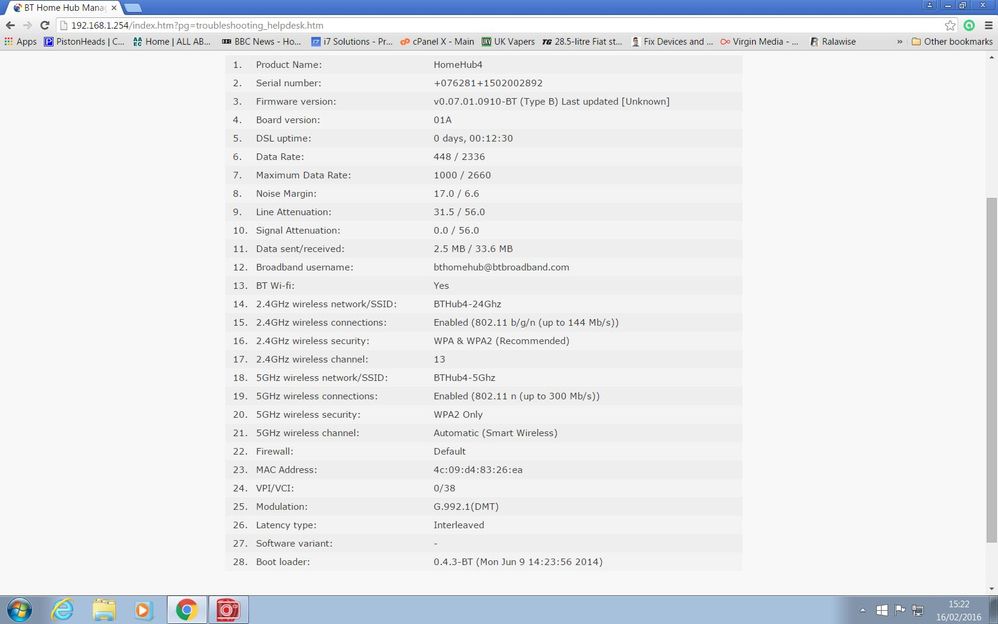Click the browser forward arrow
The image size is (998, 624).
tap(27, 25)
